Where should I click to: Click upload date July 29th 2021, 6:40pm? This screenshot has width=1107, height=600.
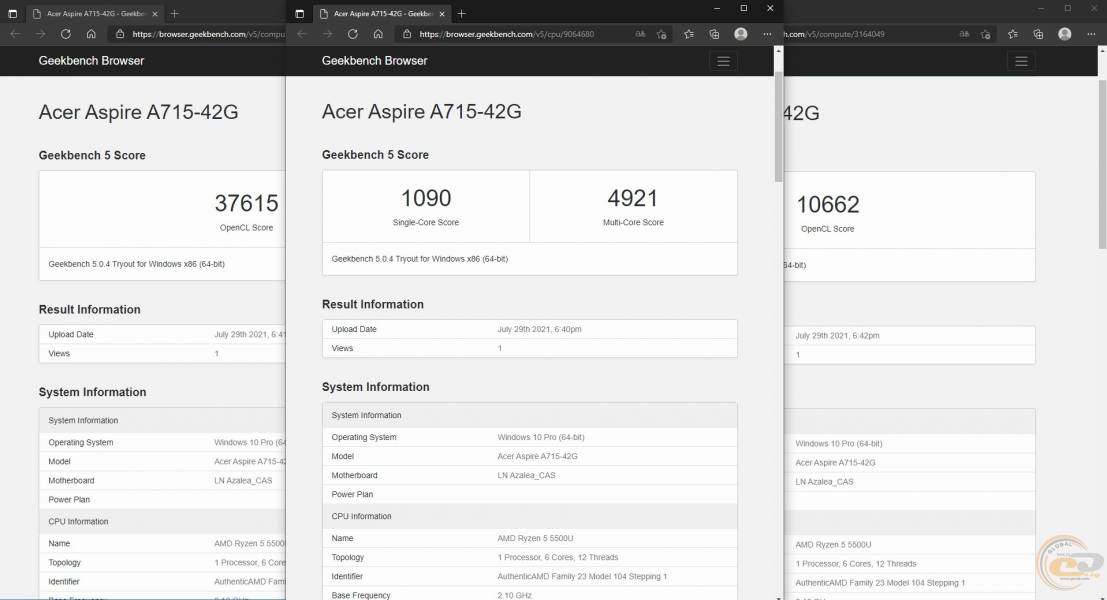(x=539, y=329)
